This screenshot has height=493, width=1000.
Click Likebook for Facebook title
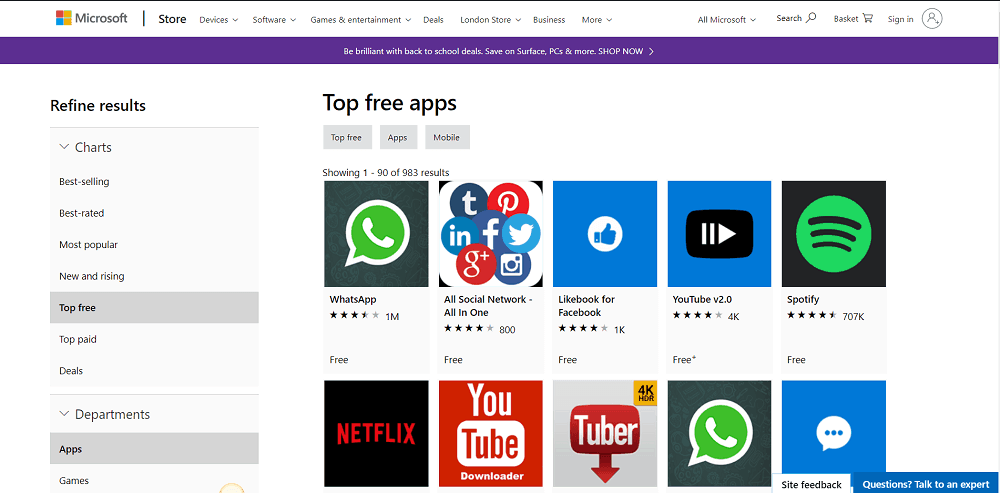tap(587, 306)
